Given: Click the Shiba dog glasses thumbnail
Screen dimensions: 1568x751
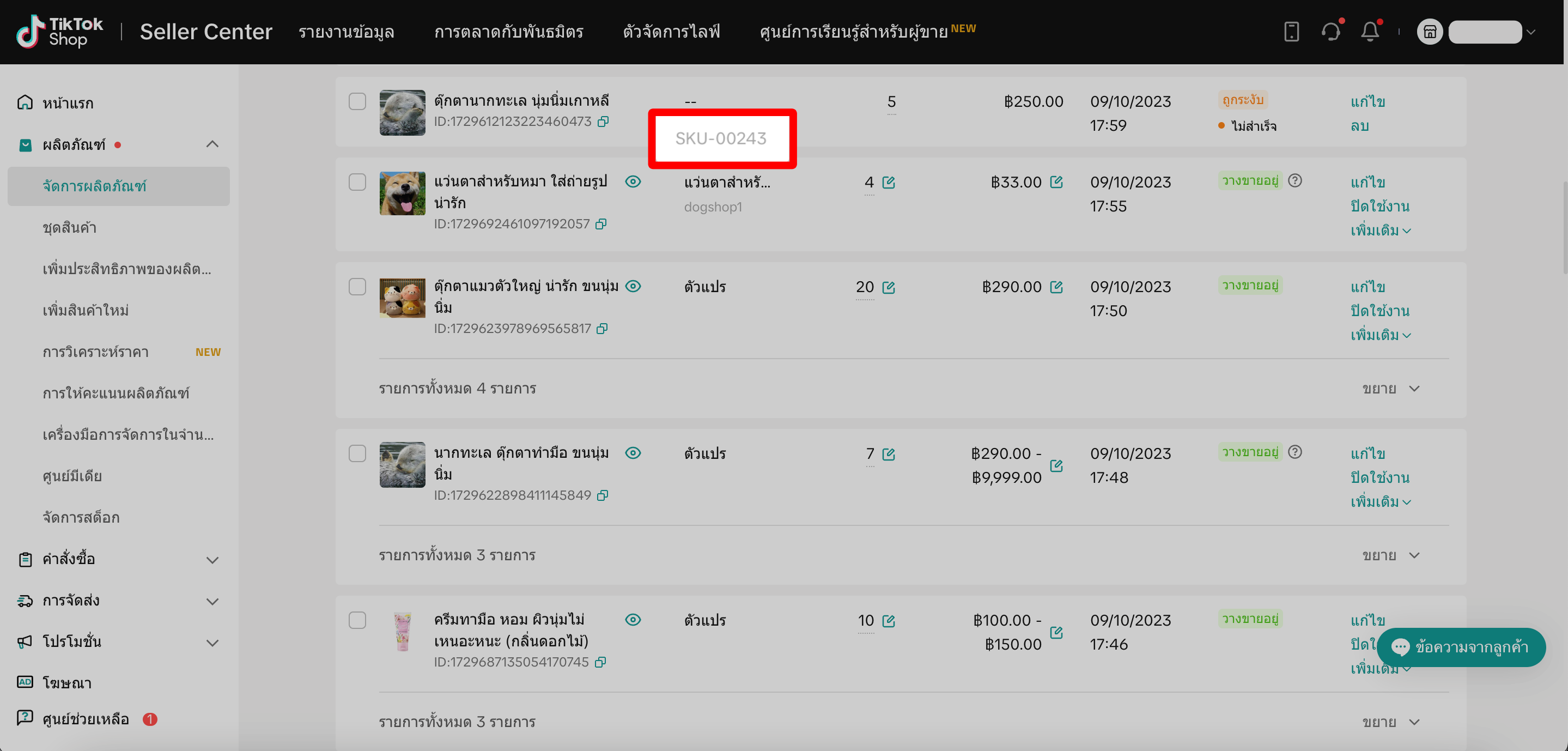Looking at the screenshot, I should click(402, 193).
